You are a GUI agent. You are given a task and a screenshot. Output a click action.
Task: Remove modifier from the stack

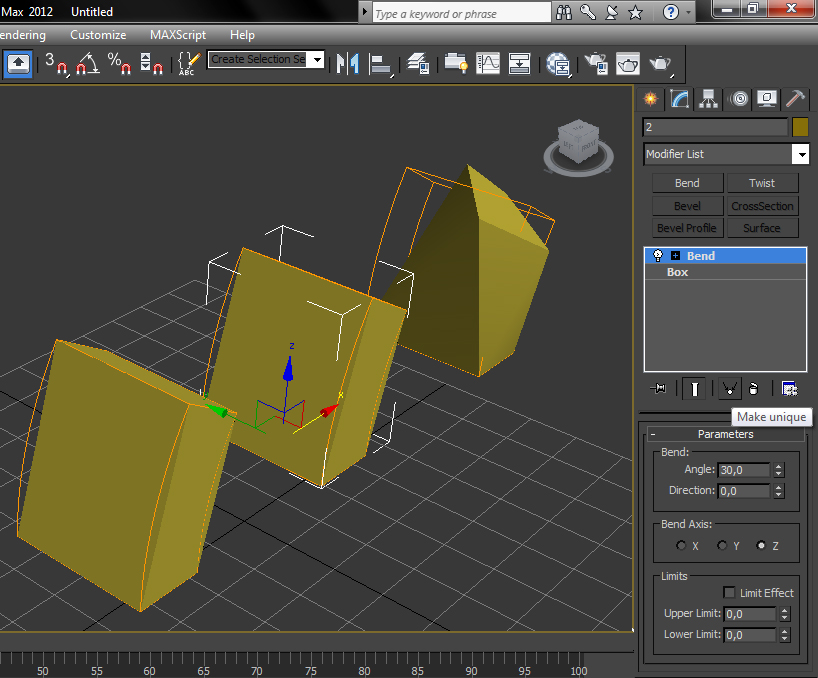point(753,389)
